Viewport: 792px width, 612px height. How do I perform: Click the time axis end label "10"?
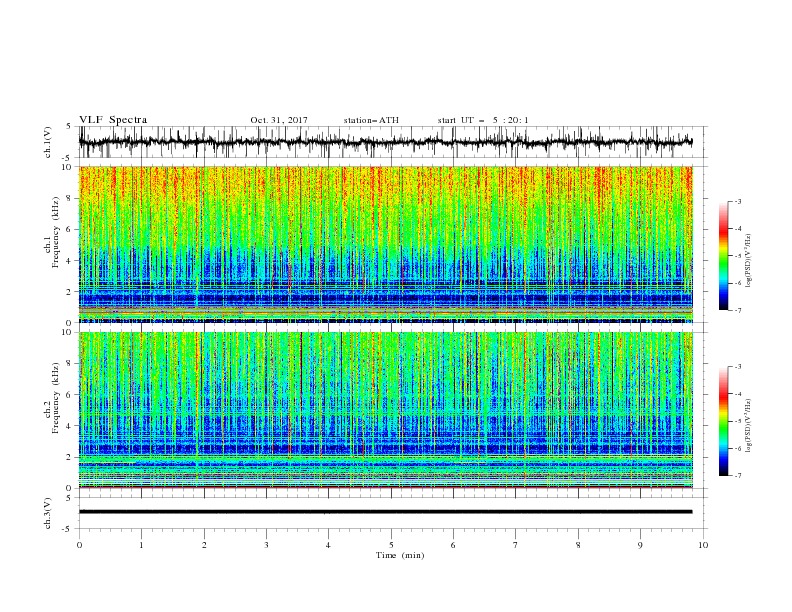pos(703,545)
